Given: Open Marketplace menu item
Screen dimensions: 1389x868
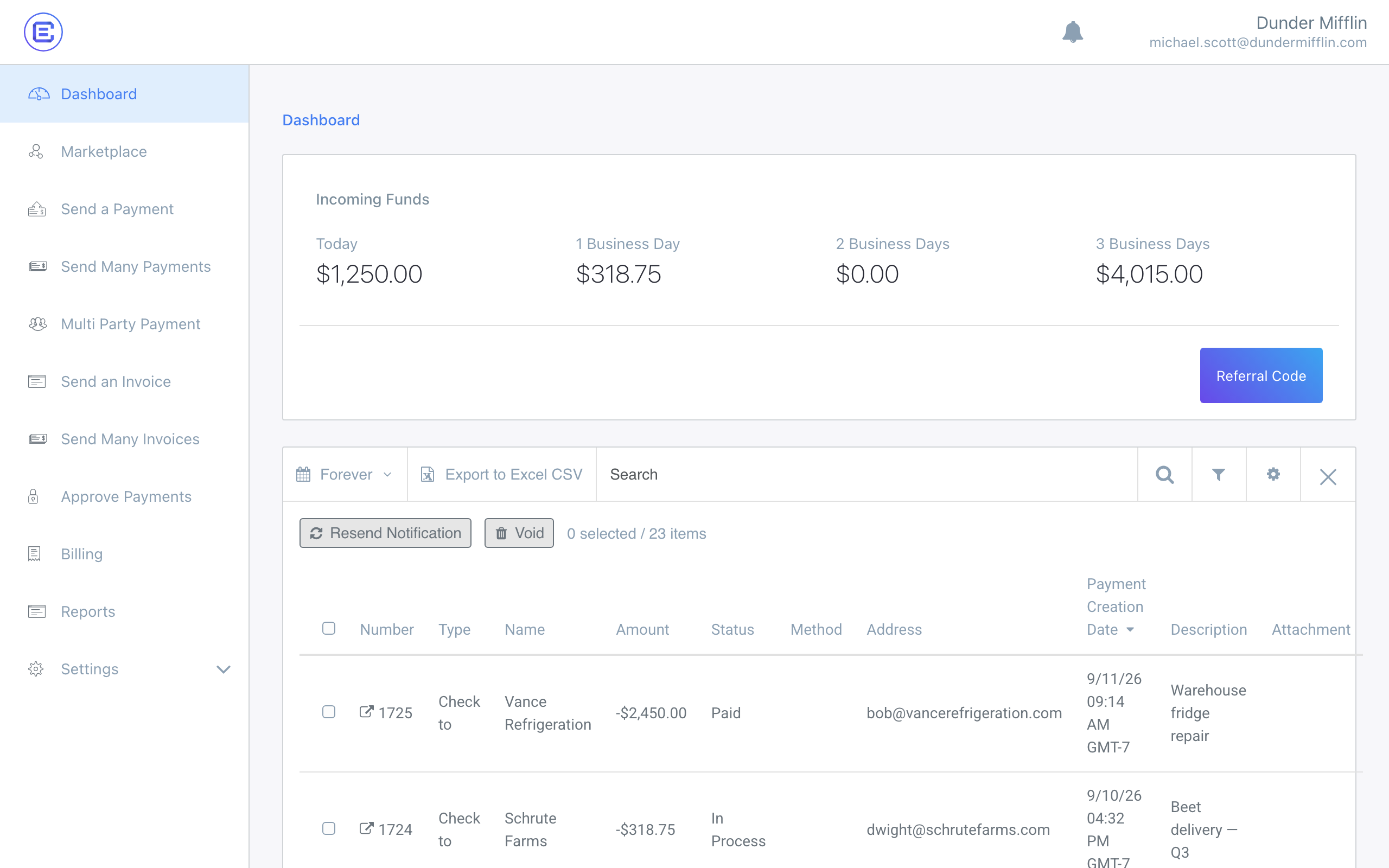Looking at the screenshot, I should click(125, 151).
